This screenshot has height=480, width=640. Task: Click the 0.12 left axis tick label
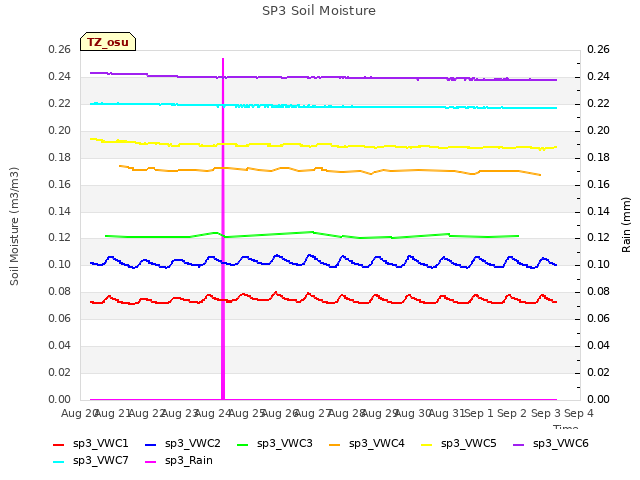[60, 238]
